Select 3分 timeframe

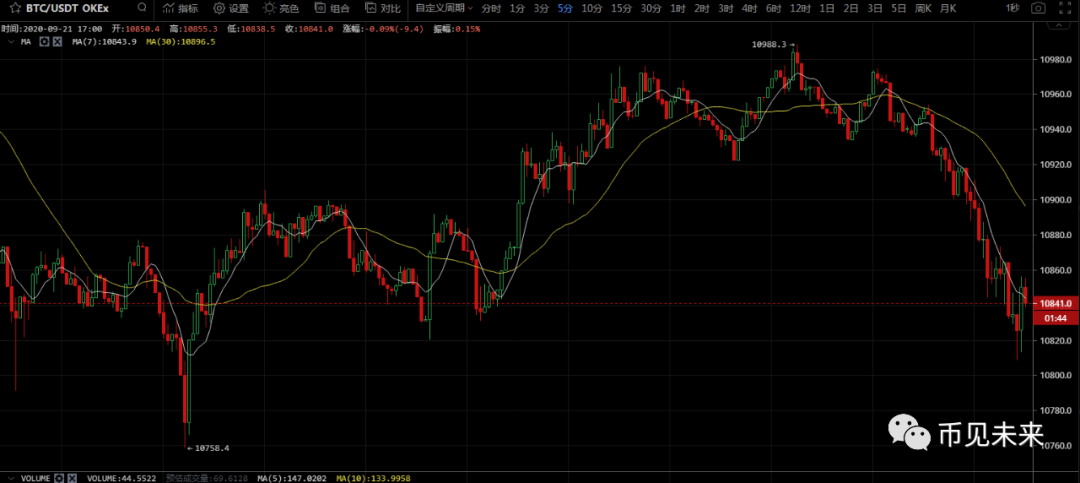point(541,8)
